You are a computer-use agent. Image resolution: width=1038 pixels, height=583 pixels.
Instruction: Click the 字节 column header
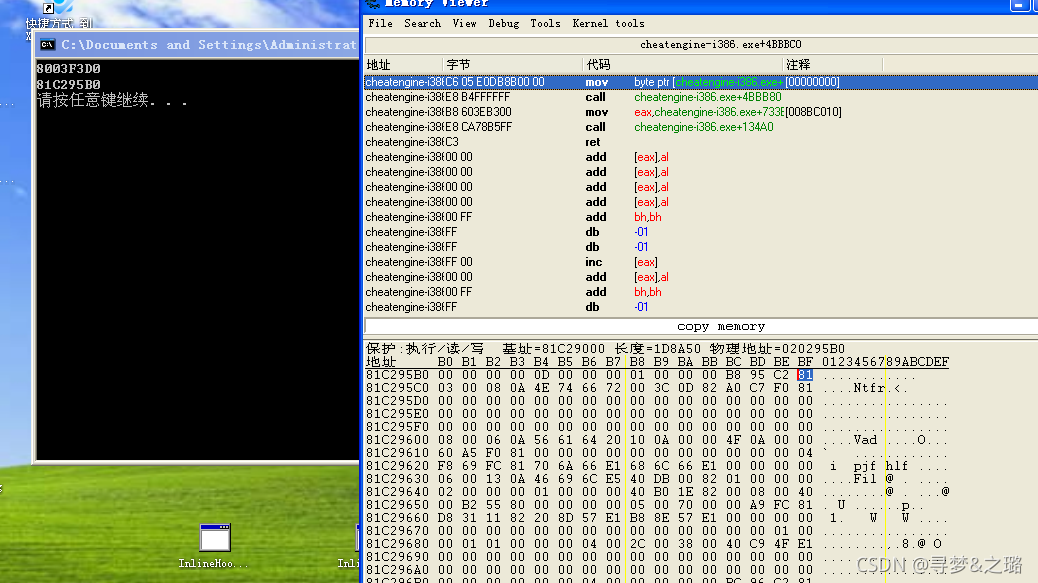512,64
